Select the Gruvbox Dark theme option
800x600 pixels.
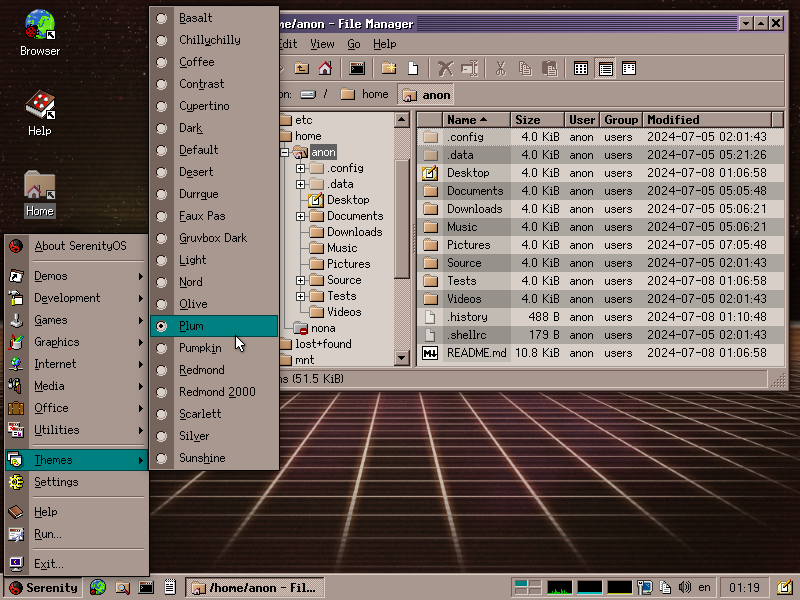(x=214, y=238)
